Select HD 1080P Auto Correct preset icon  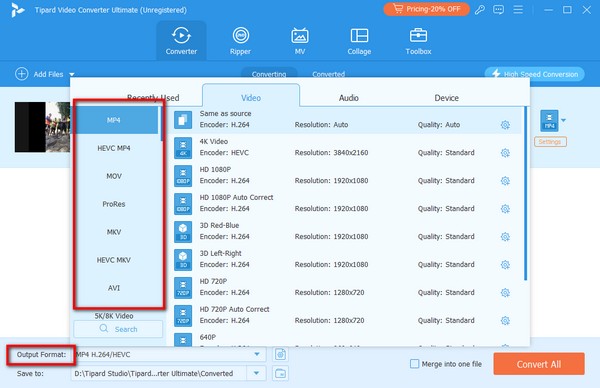pos(183,204)
